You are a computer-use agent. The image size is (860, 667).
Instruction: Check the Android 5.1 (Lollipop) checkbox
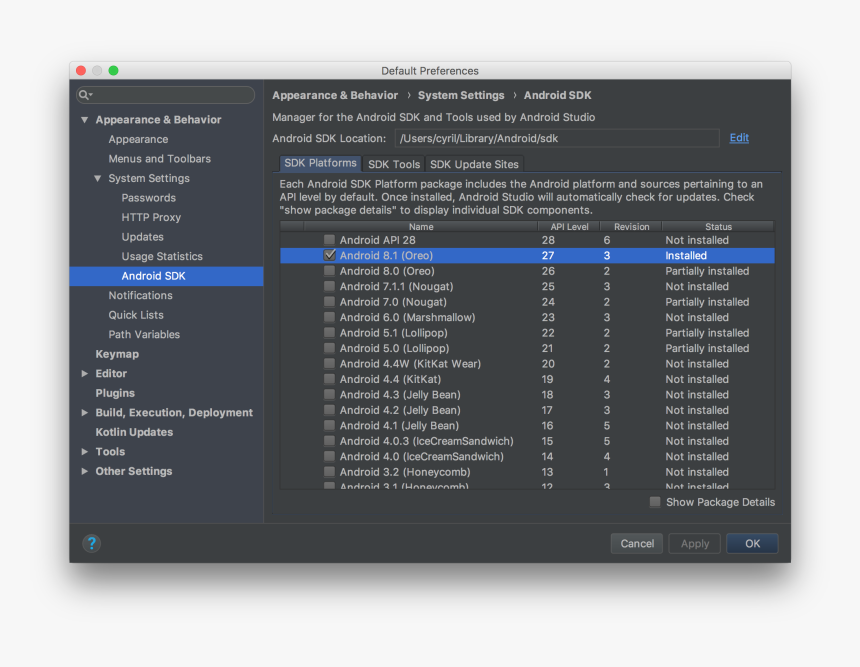point(329,332)
